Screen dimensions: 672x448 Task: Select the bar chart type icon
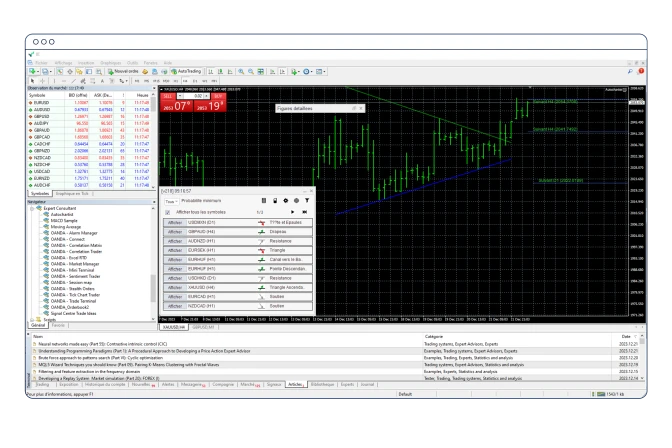pyautogui.click(x=210, y=72)
